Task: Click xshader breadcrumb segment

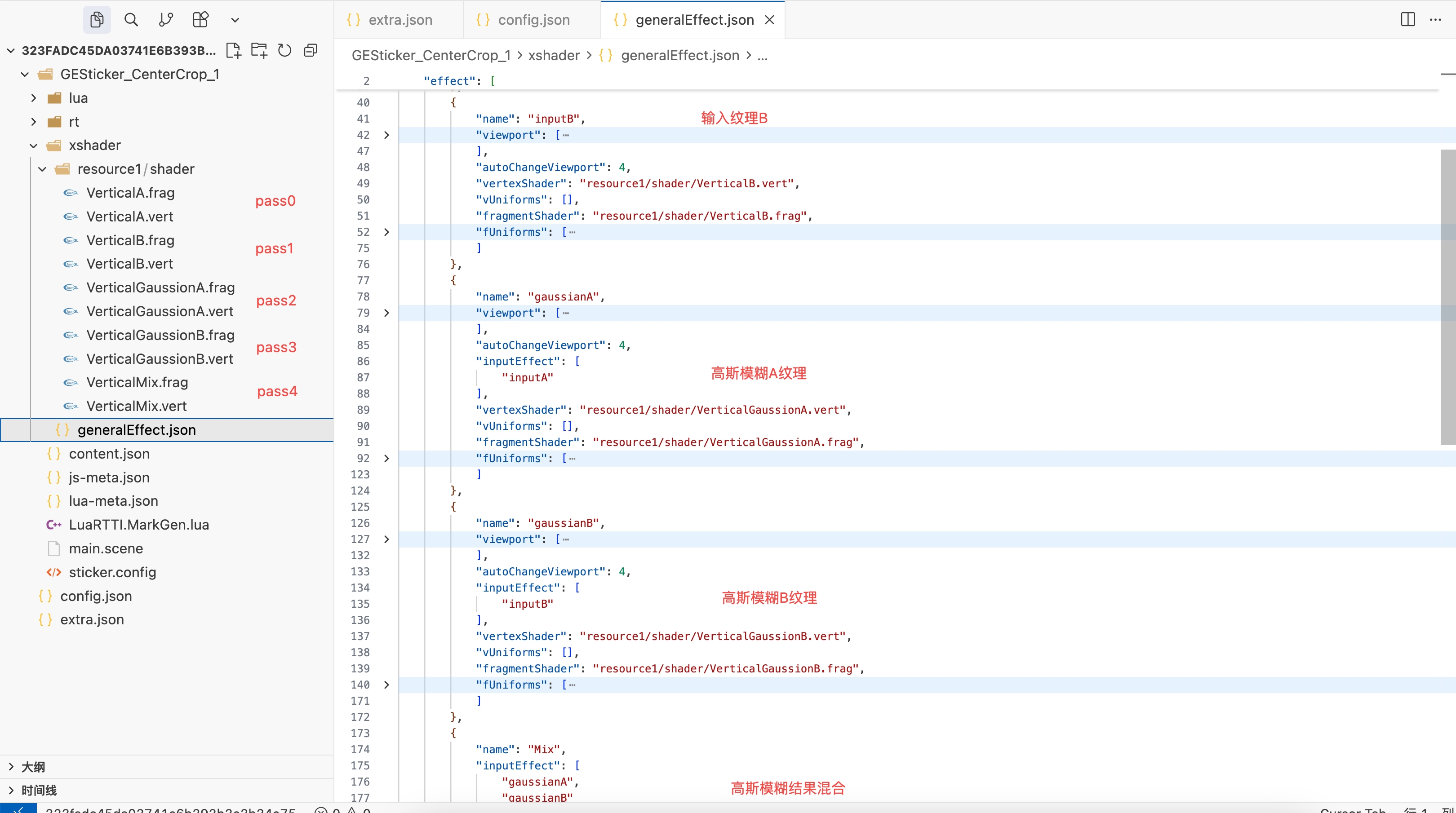Action: click(x=554, y=55)
